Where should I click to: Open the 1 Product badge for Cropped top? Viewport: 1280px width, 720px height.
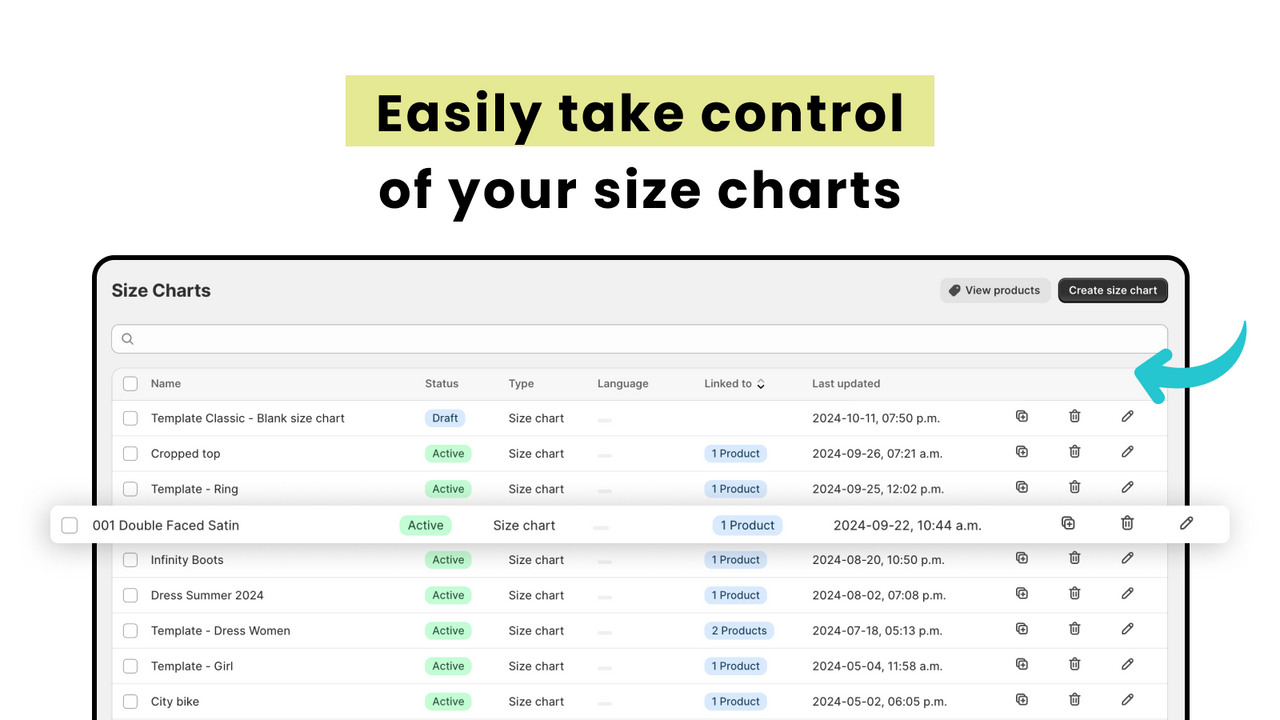click(735, 453)
